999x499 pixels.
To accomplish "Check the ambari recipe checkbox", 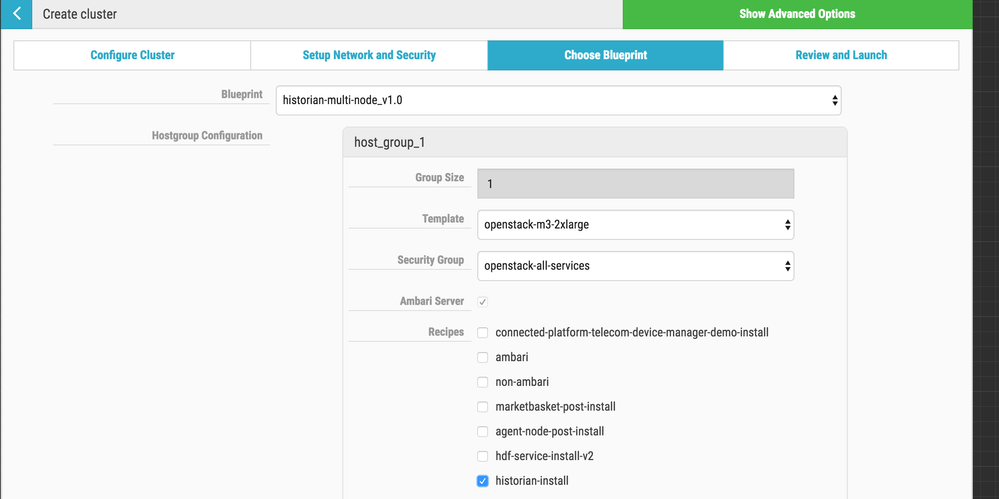I will 483,357.
